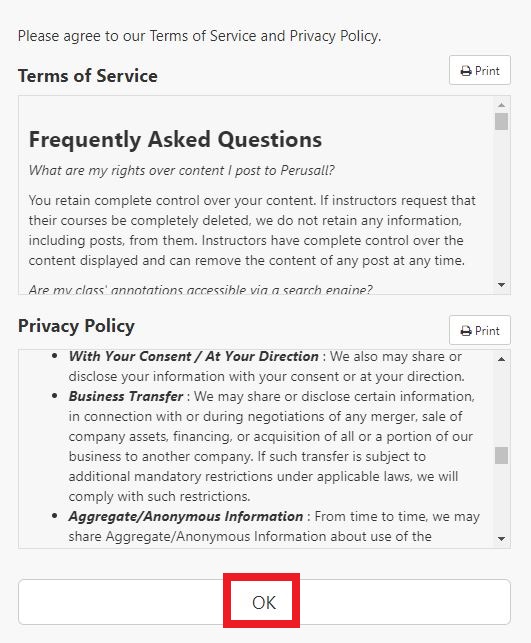Print the Terms of Service
531x643 pixels.
point(480,71)
